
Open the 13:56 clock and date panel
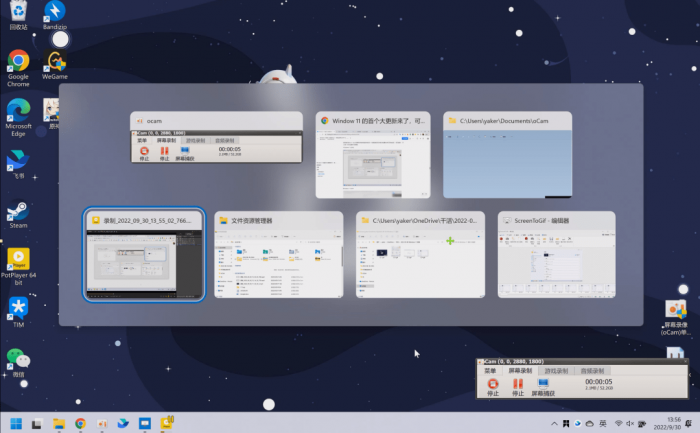pos(667,423)
